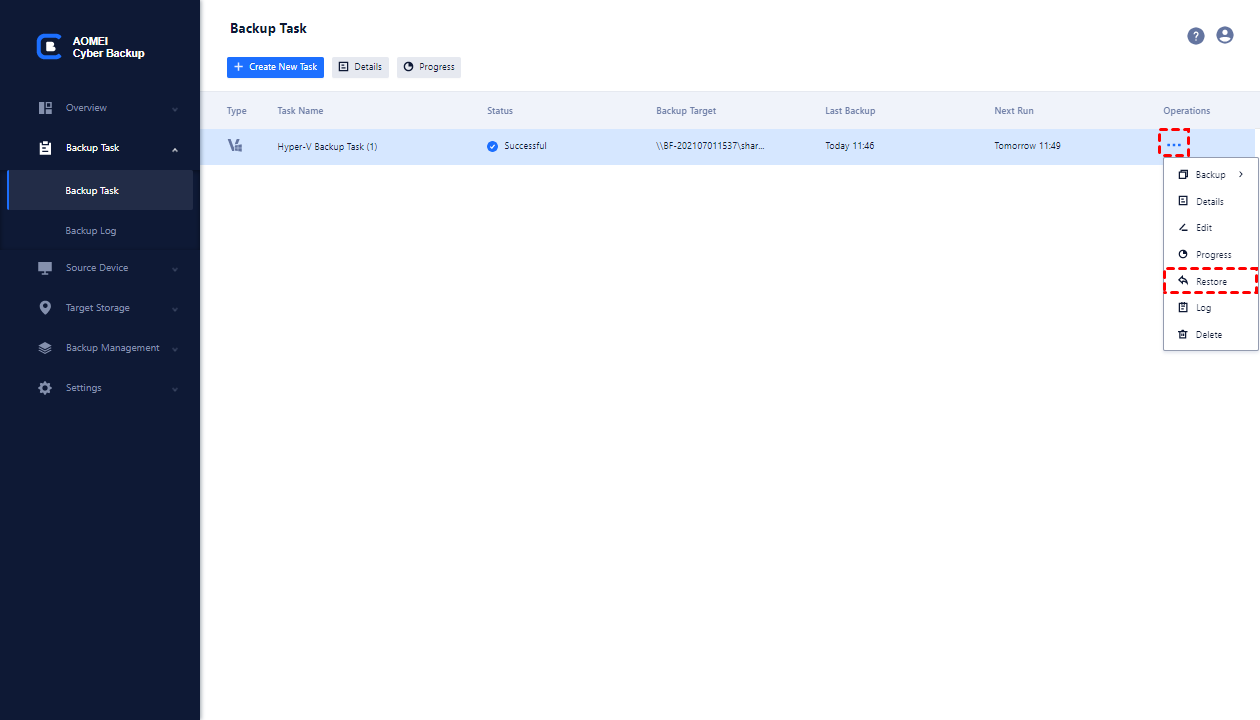Open the user account icon
Screen dimensions: 1260x720
pyautogui.click(x=1225, y=36)
